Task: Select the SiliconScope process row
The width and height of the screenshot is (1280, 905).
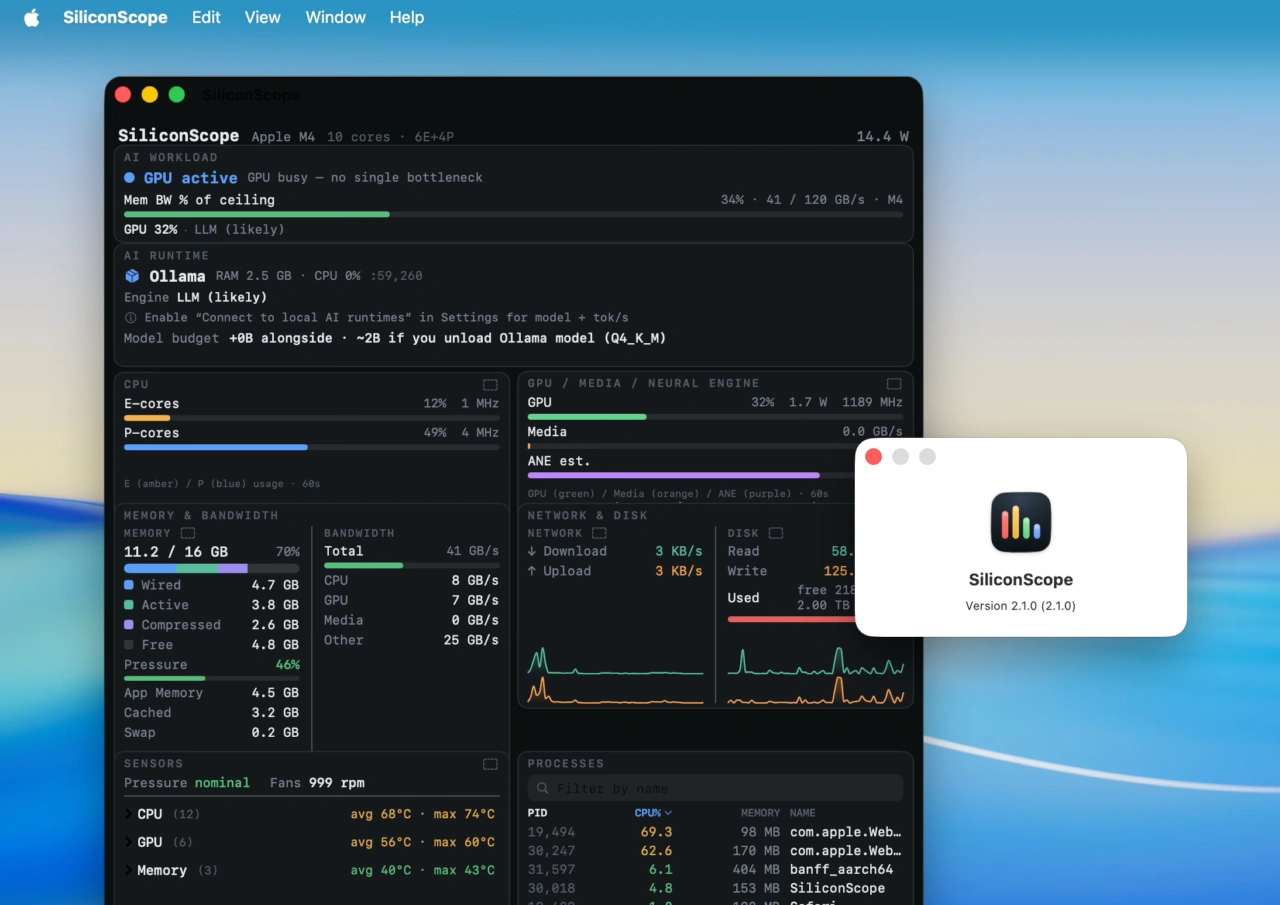Action: click(715, 888)
